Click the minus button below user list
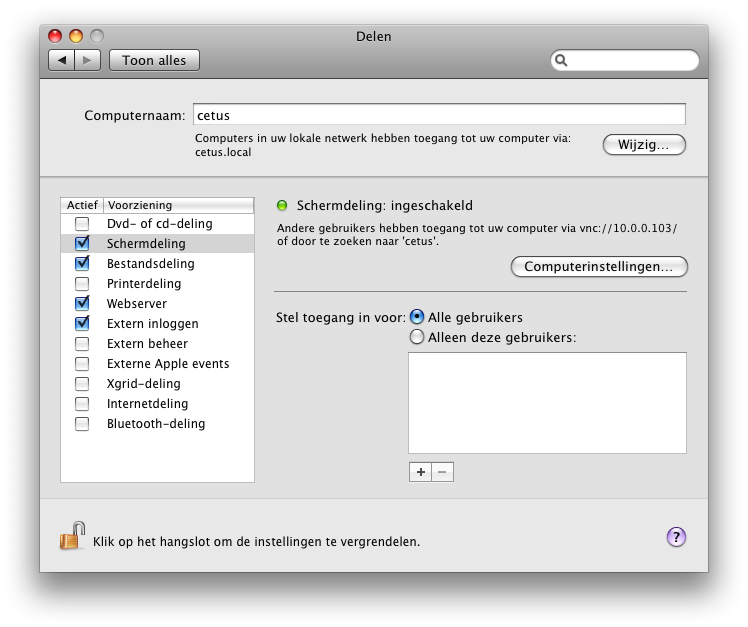This screenshot has width=748, height=627. (442, 472)
